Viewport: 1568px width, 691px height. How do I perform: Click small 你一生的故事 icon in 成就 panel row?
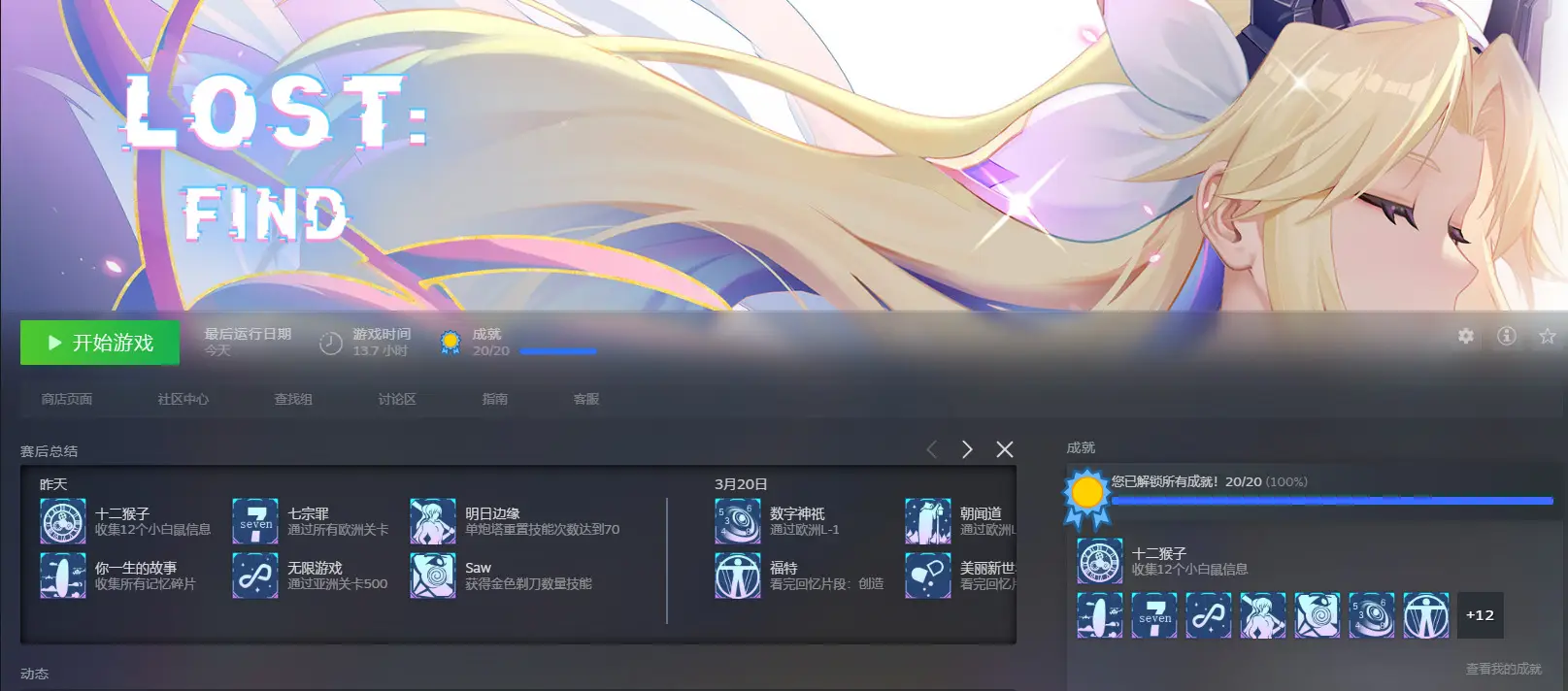1100,615
